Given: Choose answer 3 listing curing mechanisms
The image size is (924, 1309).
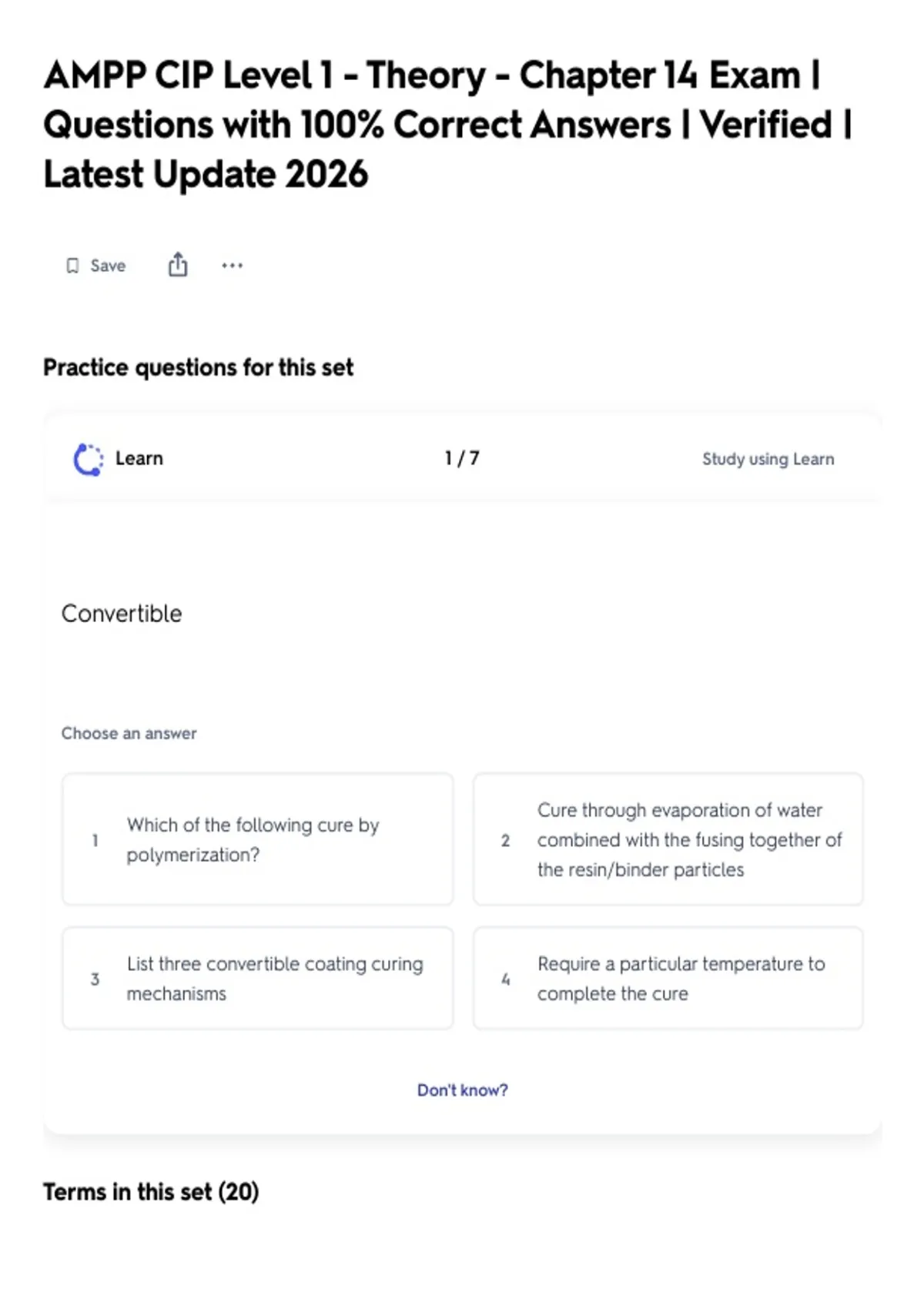Looking at the screenshot, I should pos(257,979).
